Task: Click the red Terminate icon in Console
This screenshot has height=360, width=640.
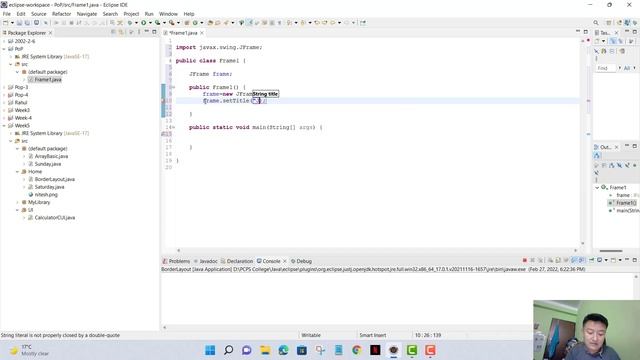Action: [x=525, y=260]
